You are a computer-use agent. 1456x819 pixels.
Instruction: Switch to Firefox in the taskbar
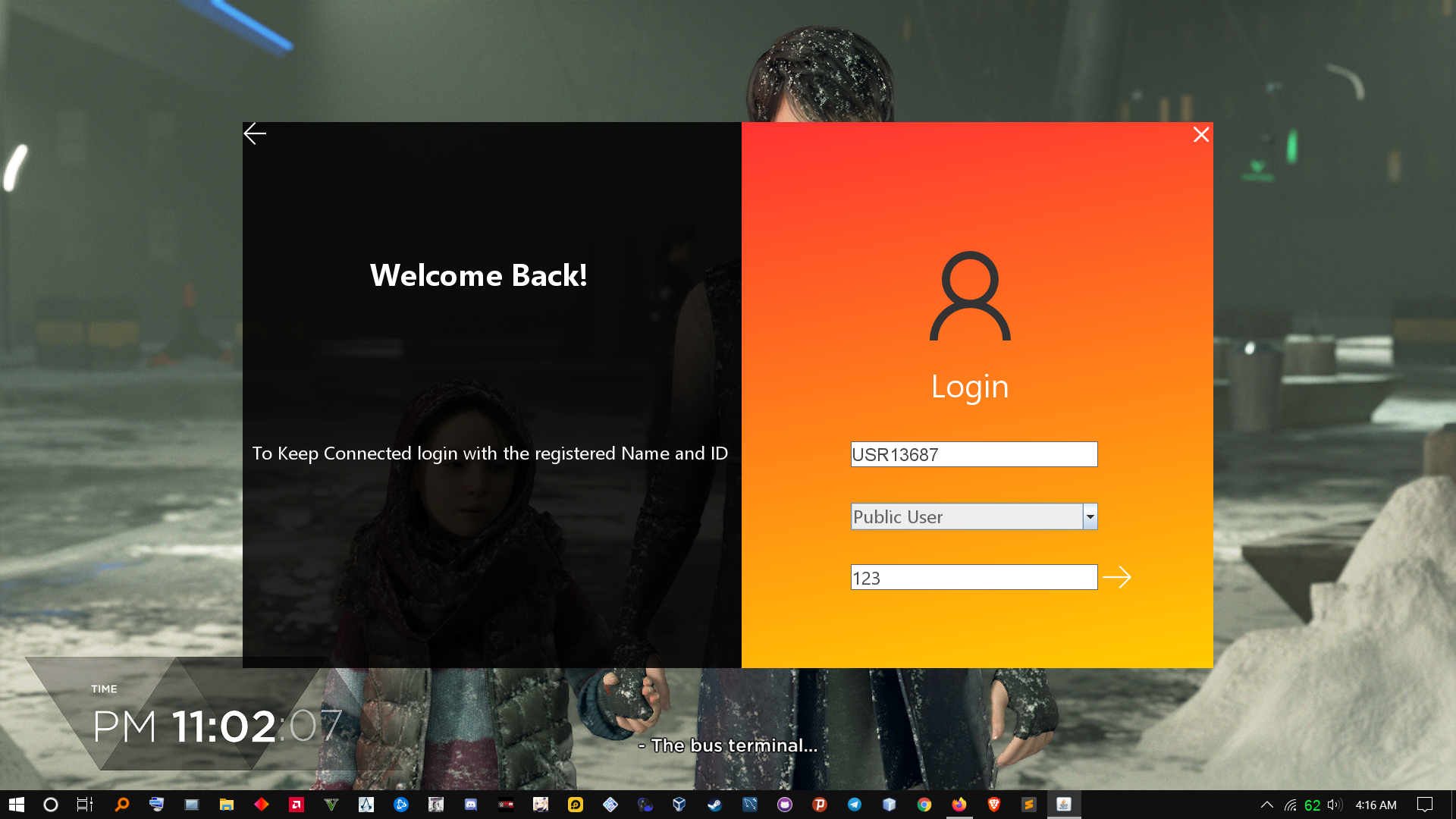point(959,805)
